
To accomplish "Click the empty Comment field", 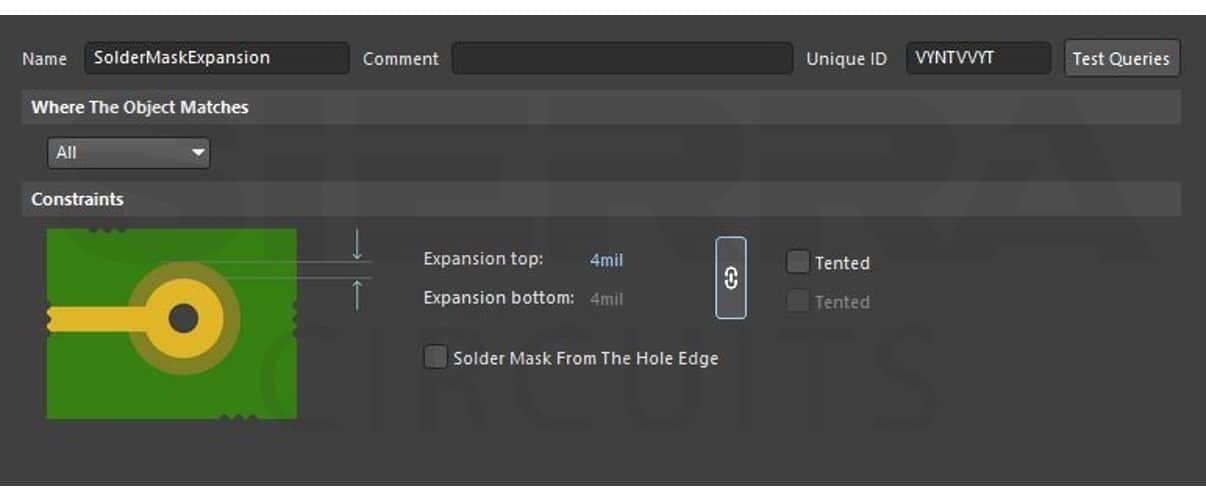I will [x=621, y=58].
